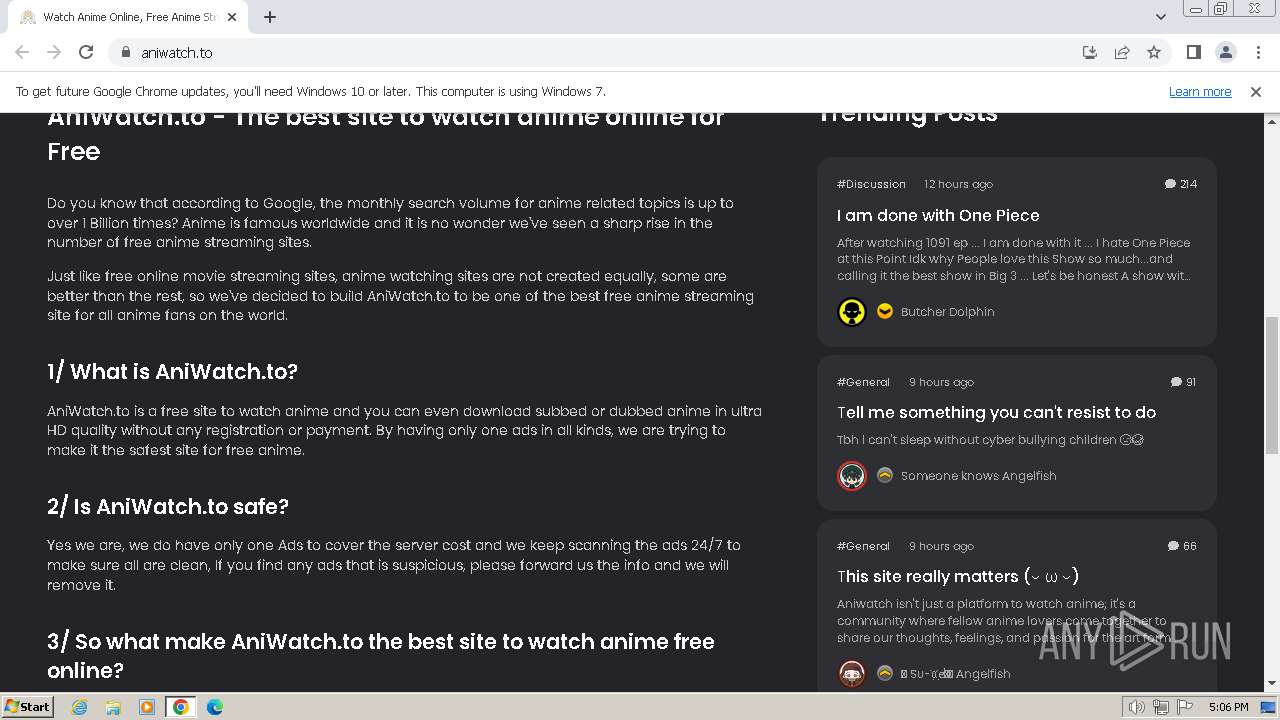Viewport: 1280px width, 720px height.
Task: Click the install app icon in address bar
Action: click(1090, 52)
